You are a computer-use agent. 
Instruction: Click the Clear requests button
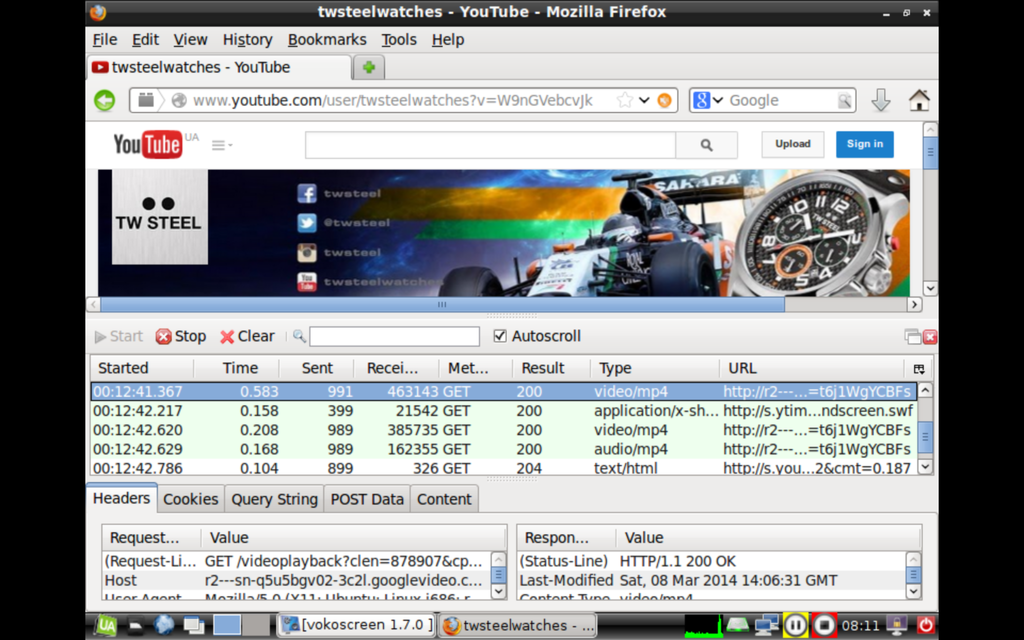tap(248, 336)
